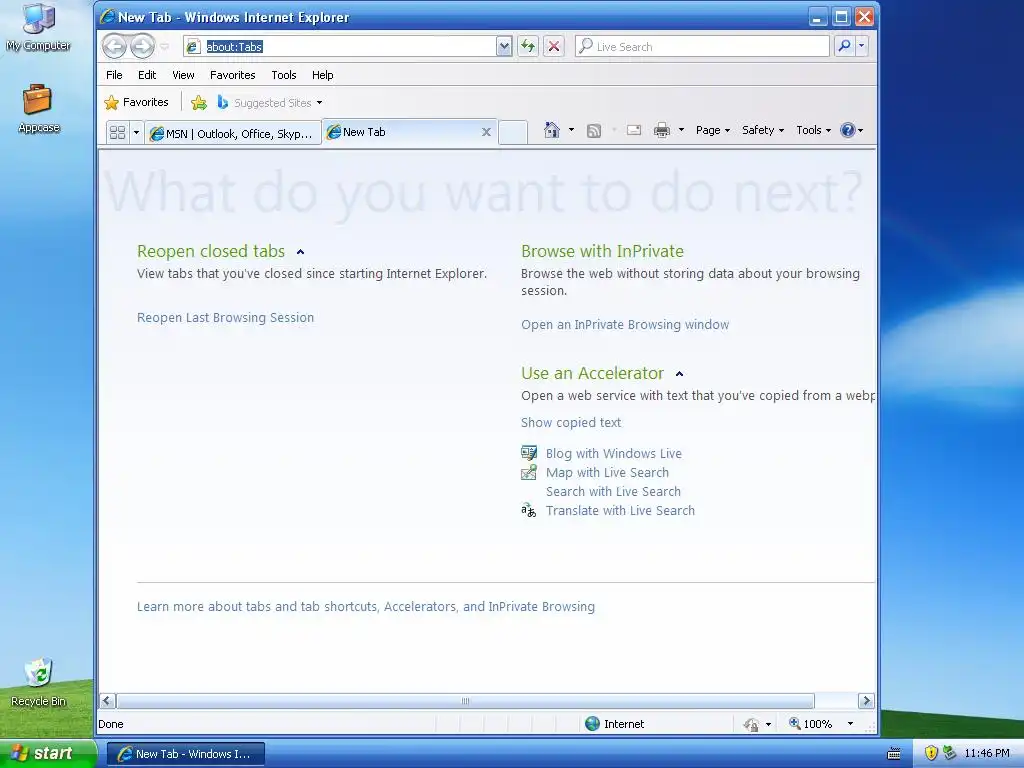
Task: Open the Tools command bar menu
Action: pos(813,130)
